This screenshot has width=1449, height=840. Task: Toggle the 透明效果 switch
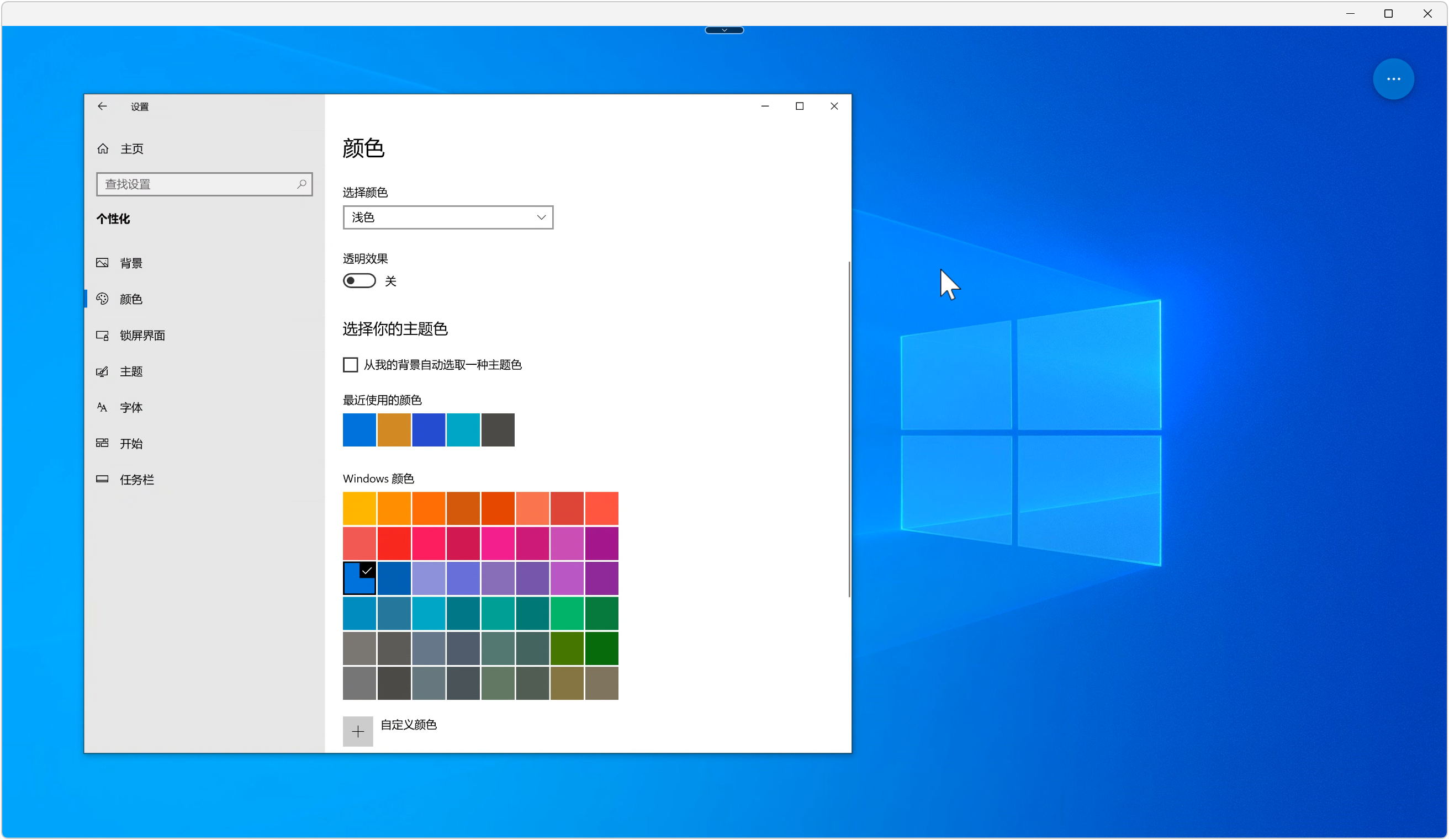pyautogui.click(x=359, y=280)
